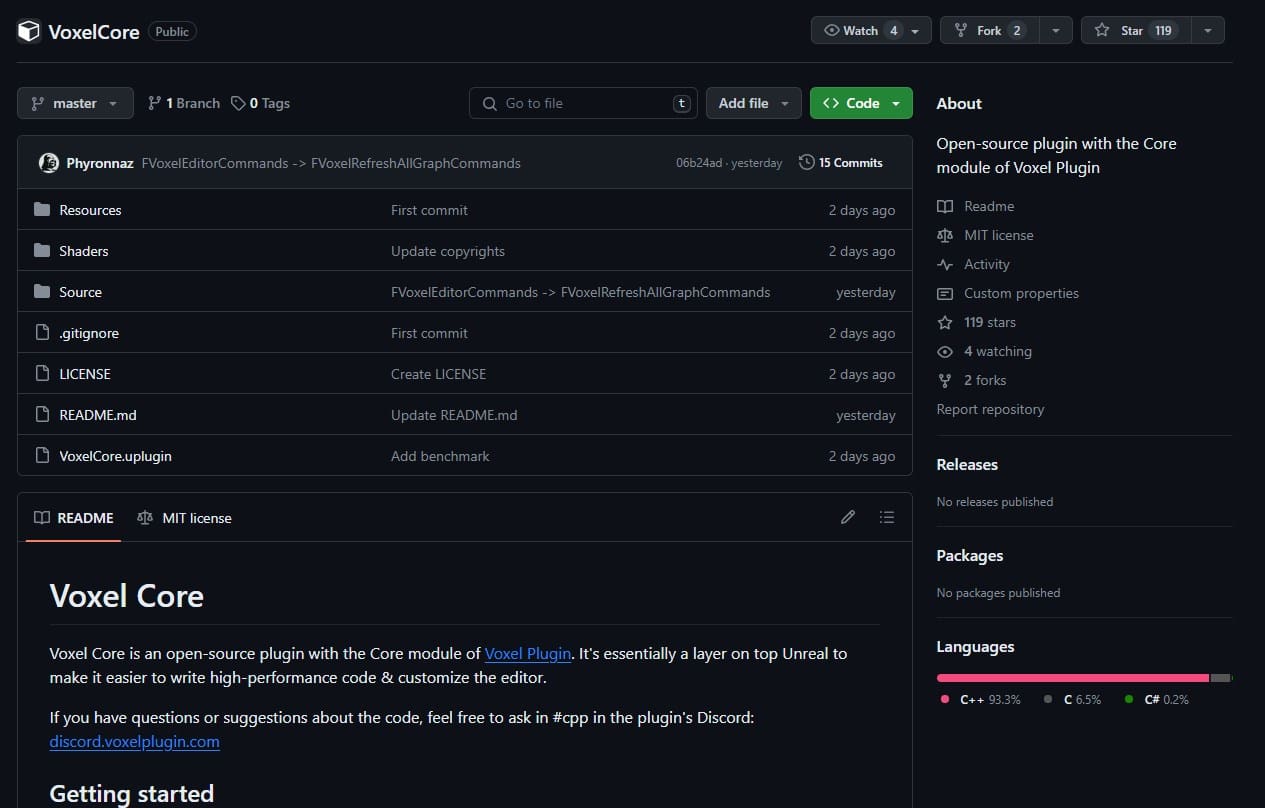The width and height of the screenshot is (1265, 808).
Task: Click the eye icon beside 4 watching
Action: click(945, 351)
